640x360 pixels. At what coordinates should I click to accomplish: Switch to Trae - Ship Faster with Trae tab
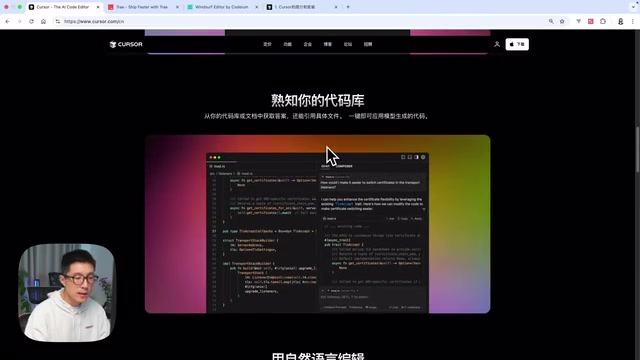pyautogui.click(x=141, y=7)
